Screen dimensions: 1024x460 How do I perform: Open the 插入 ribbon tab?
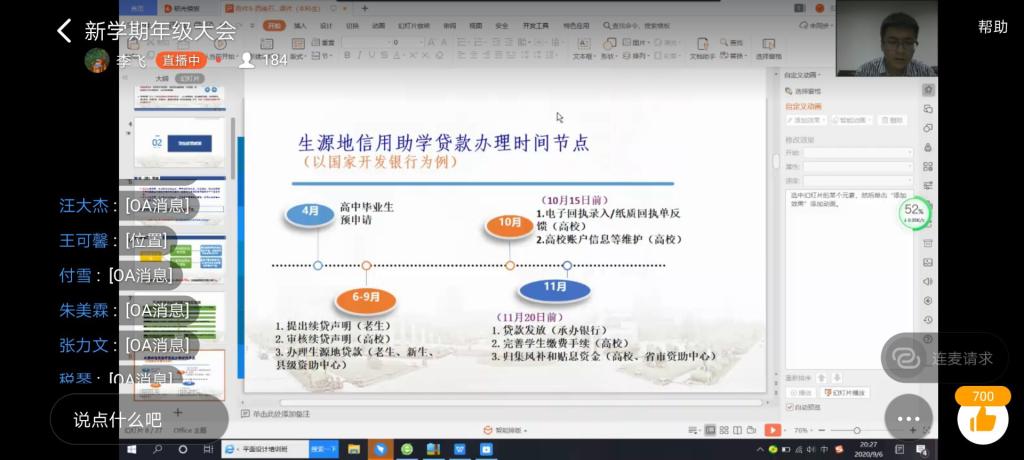[x=300, y=25]
